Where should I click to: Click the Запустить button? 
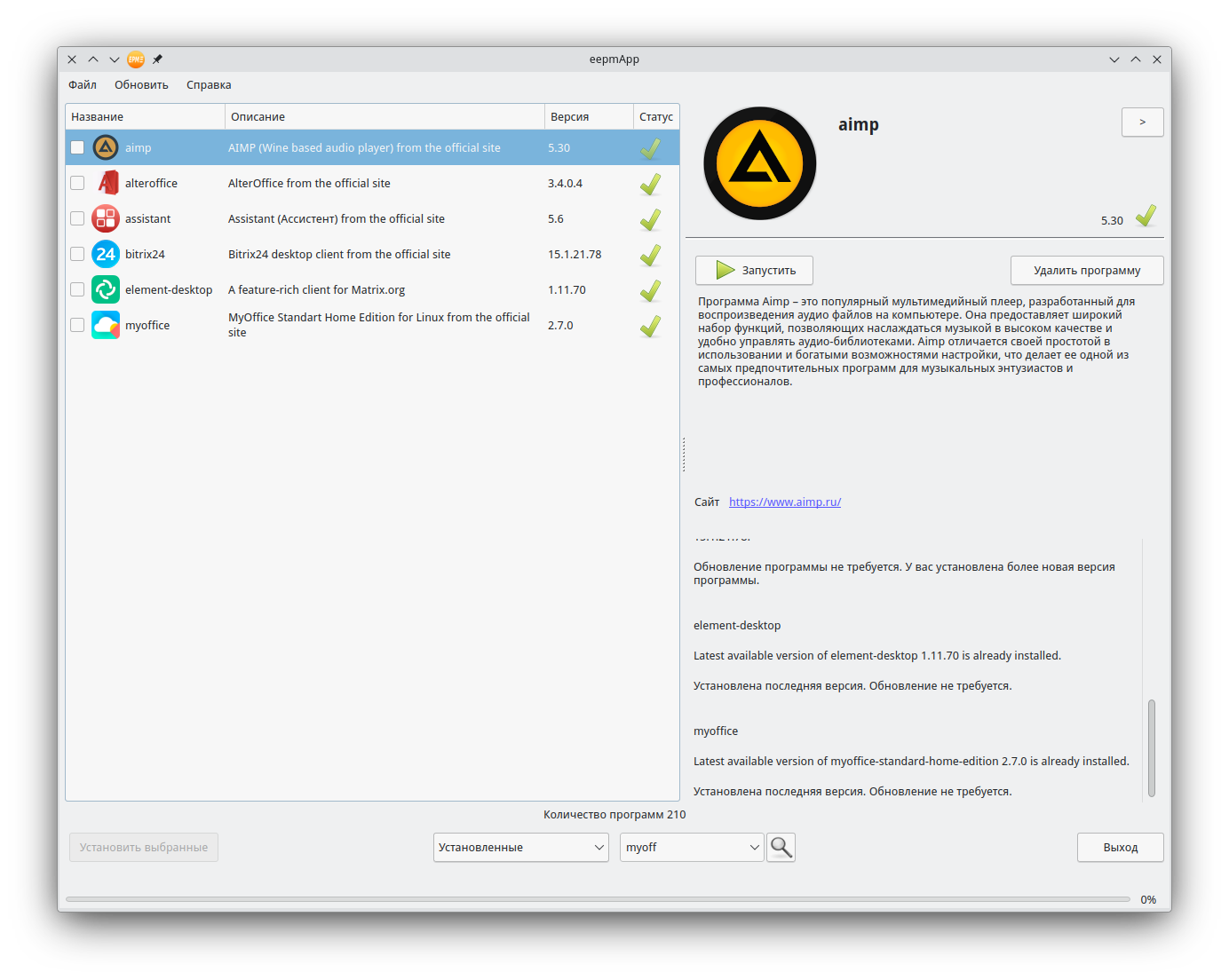click(754, 270)
